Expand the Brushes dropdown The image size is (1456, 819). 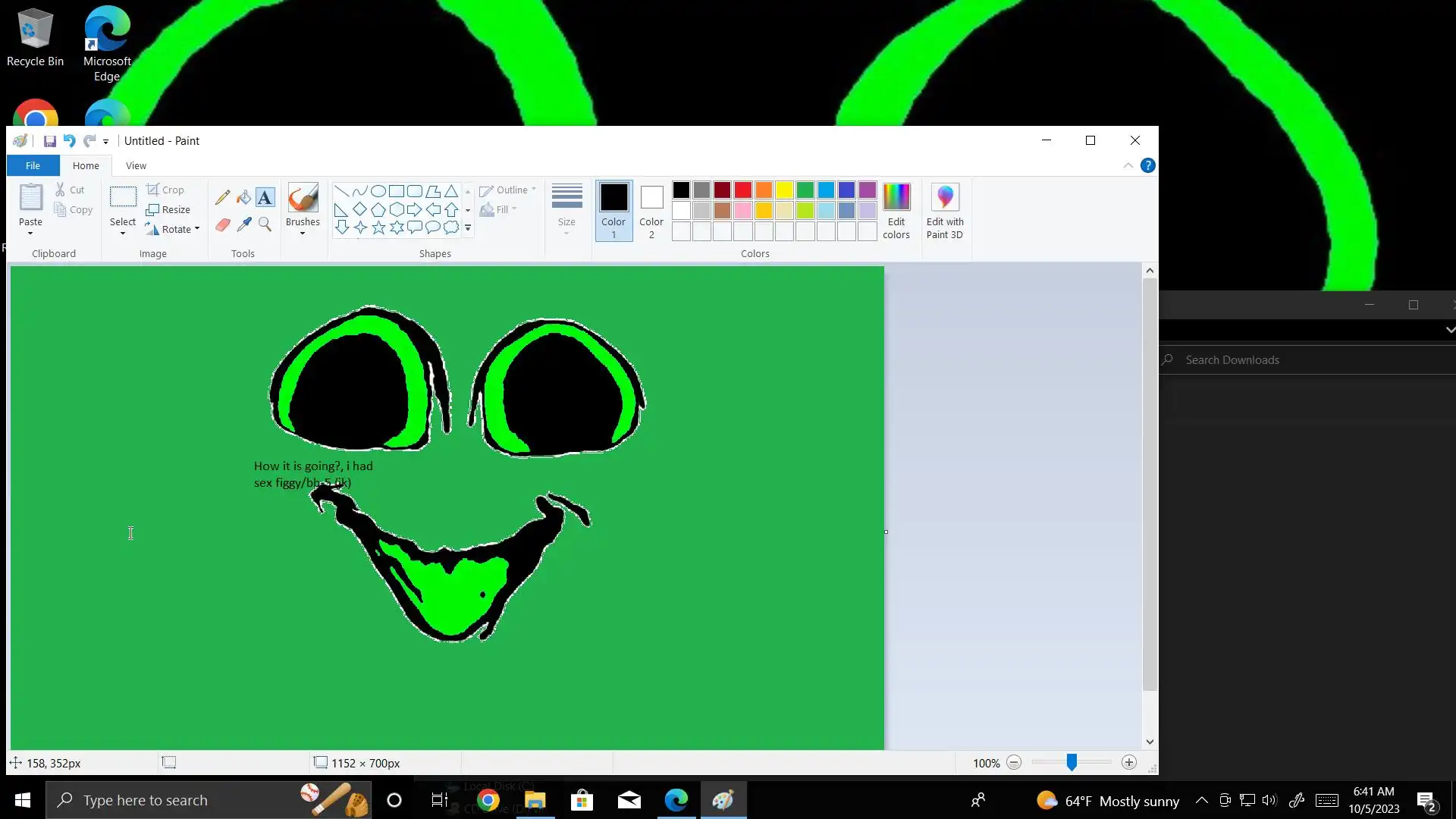(303, 234)
